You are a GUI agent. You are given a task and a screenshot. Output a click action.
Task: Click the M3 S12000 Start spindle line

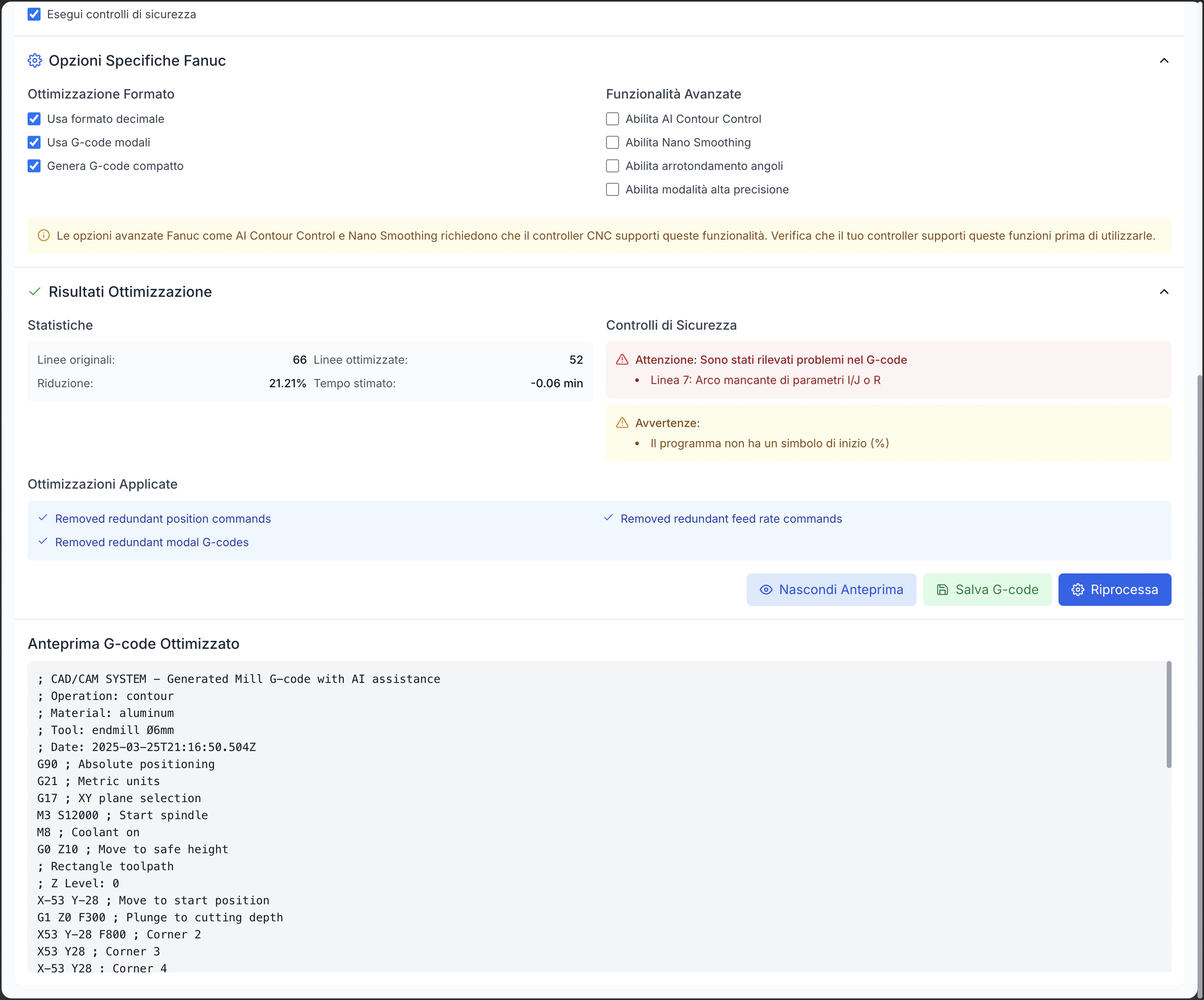coord(123,815)
